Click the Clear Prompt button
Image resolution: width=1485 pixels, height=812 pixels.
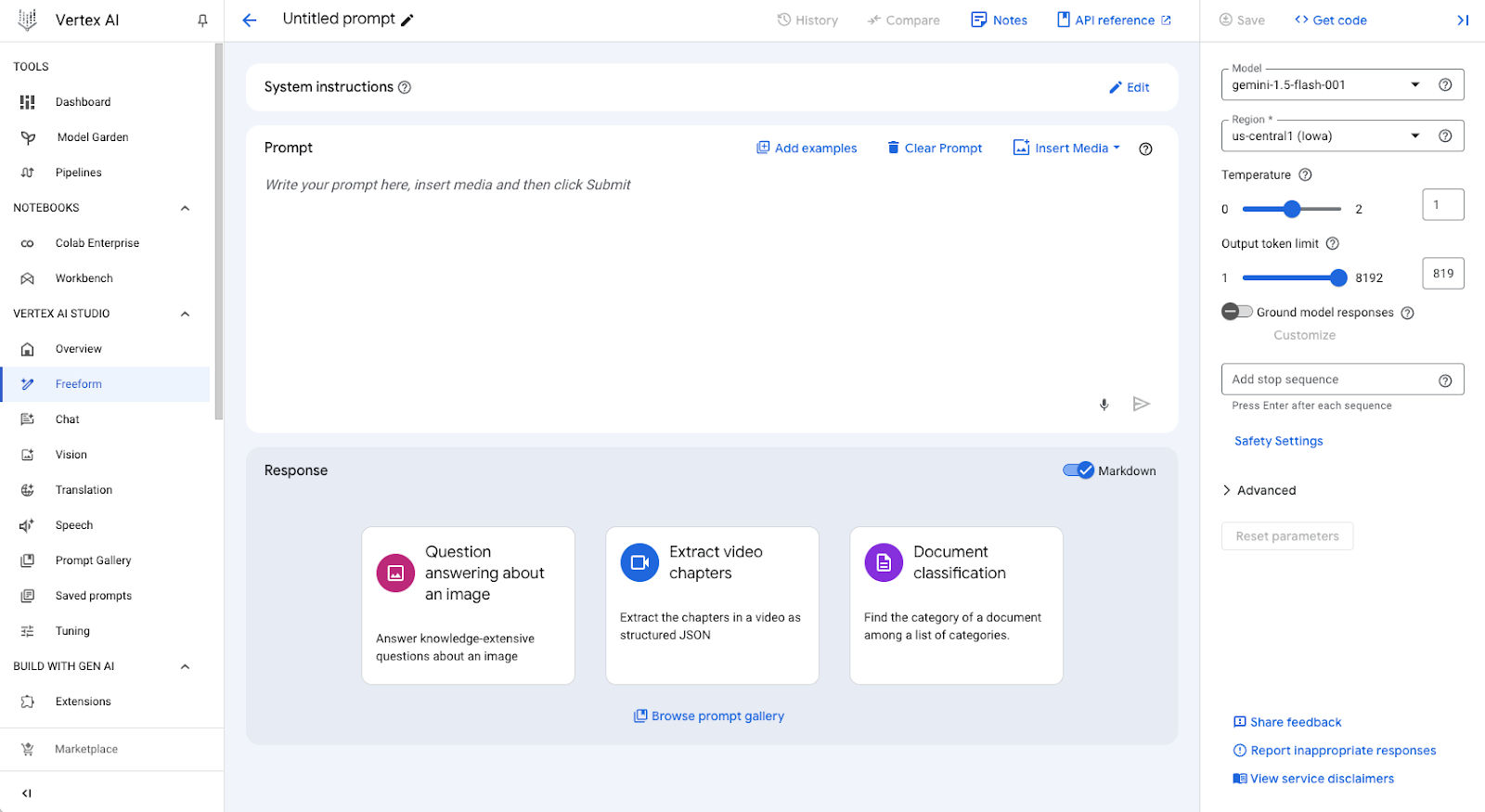click(x=934, y=148)
